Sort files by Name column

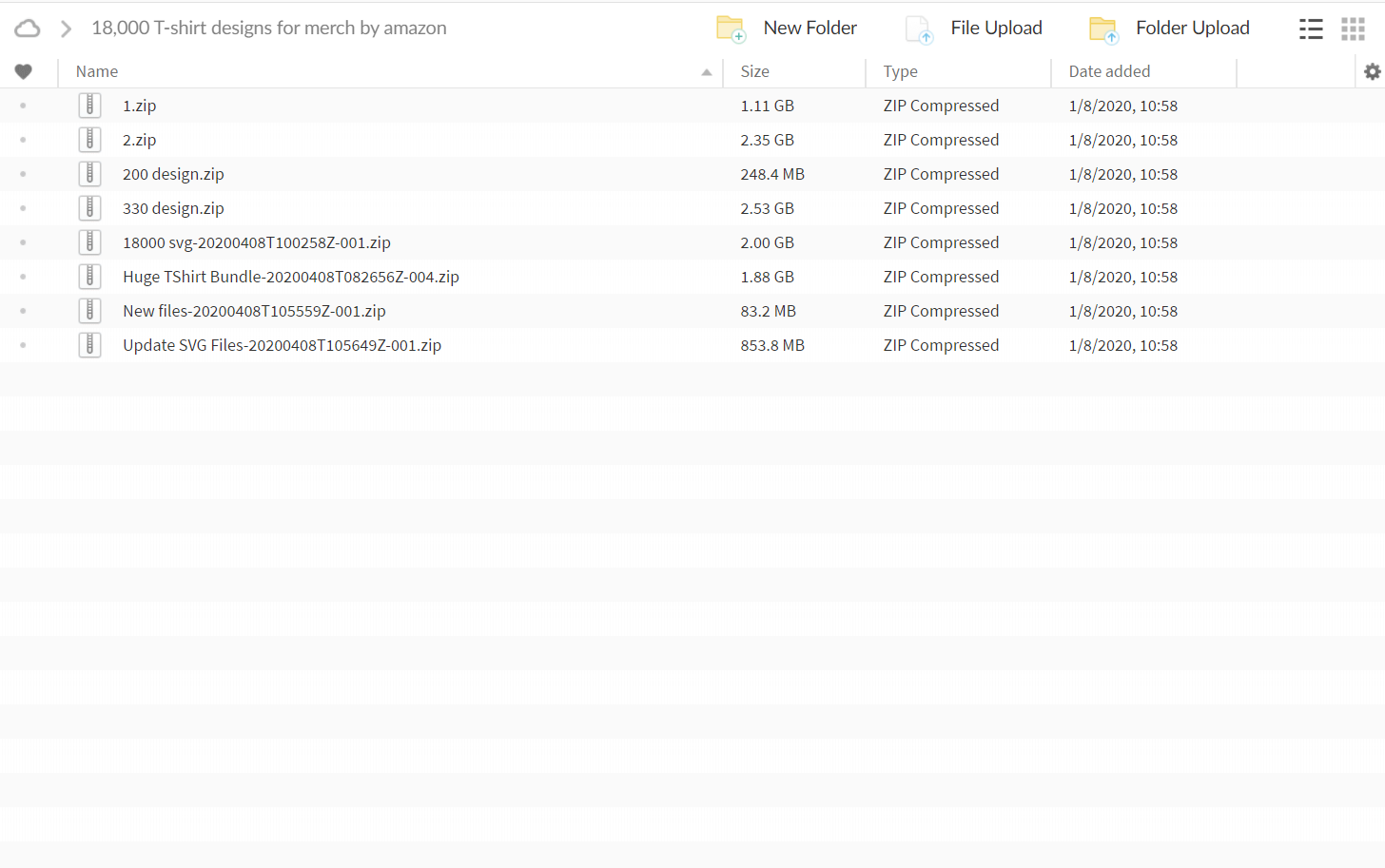click(97, 71)
